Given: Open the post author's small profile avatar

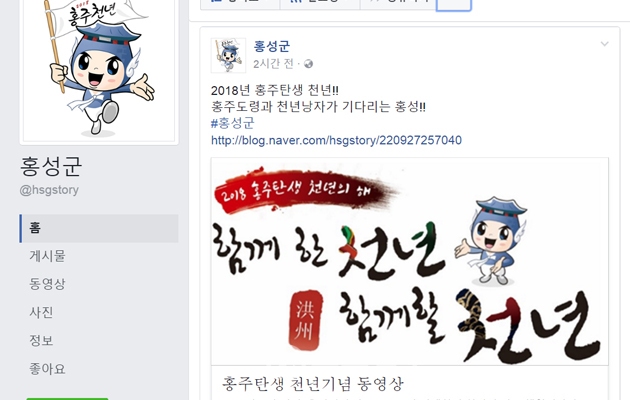Looking at the screenshot, I should tap(228, 55).
